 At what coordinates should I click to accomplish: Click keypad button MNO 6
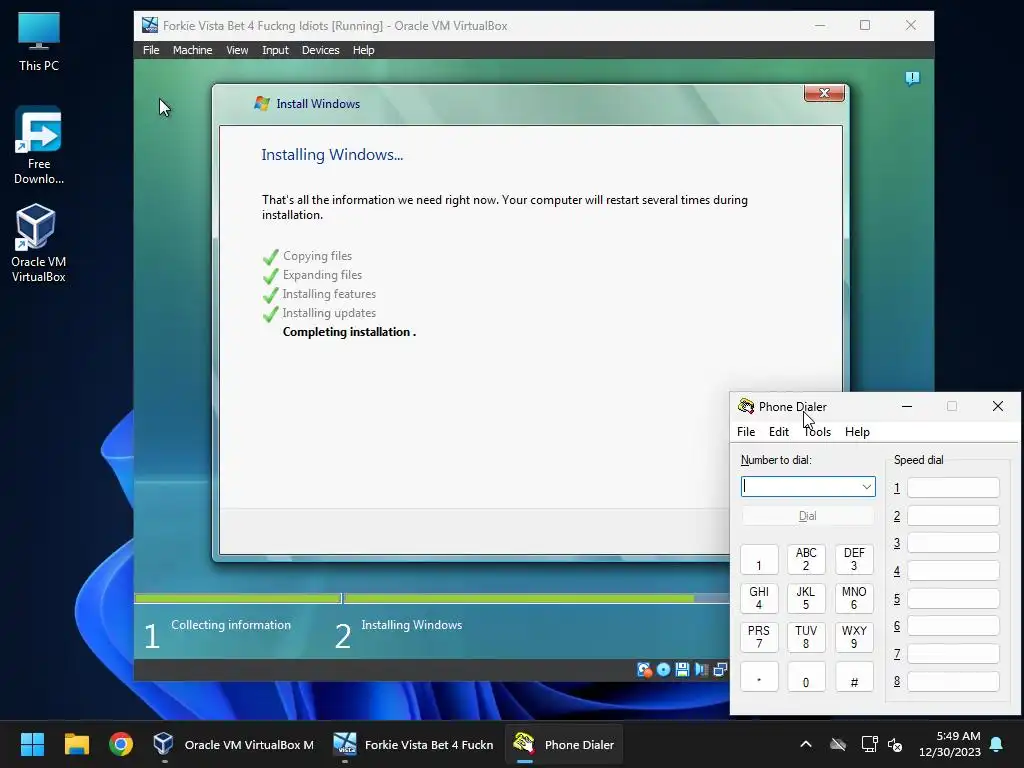pos(854,598)
